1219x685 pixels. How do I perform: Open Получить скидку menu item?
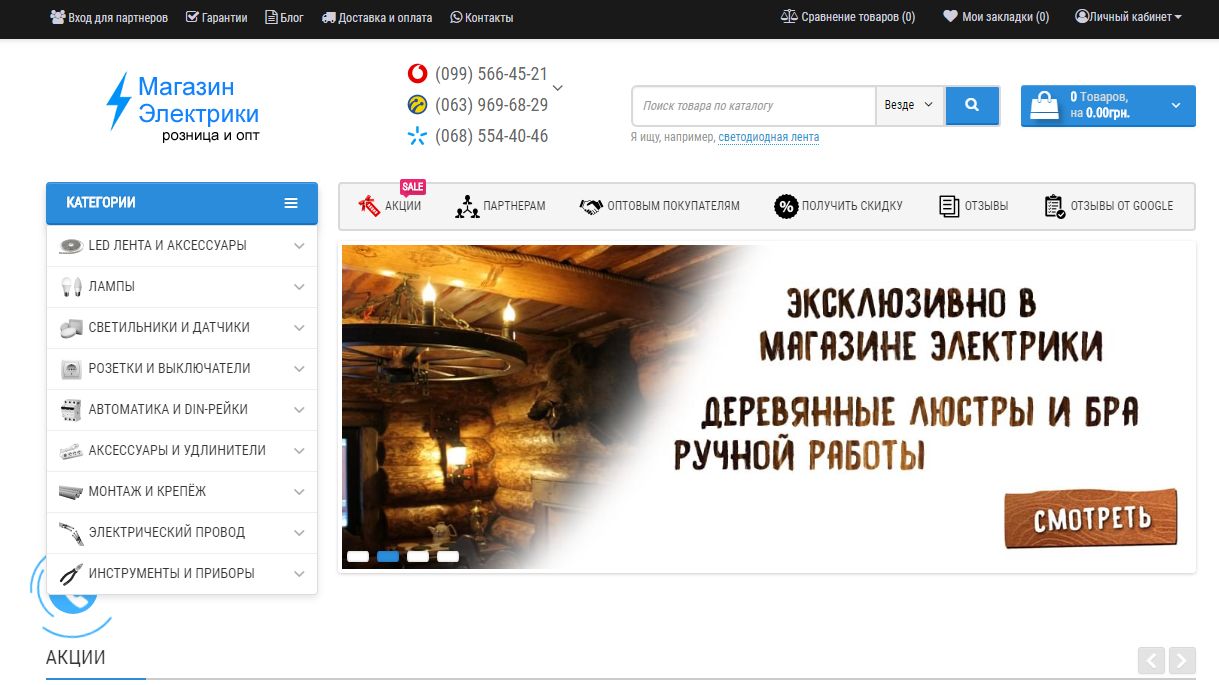pyautogui.click(x=838, y=206)
